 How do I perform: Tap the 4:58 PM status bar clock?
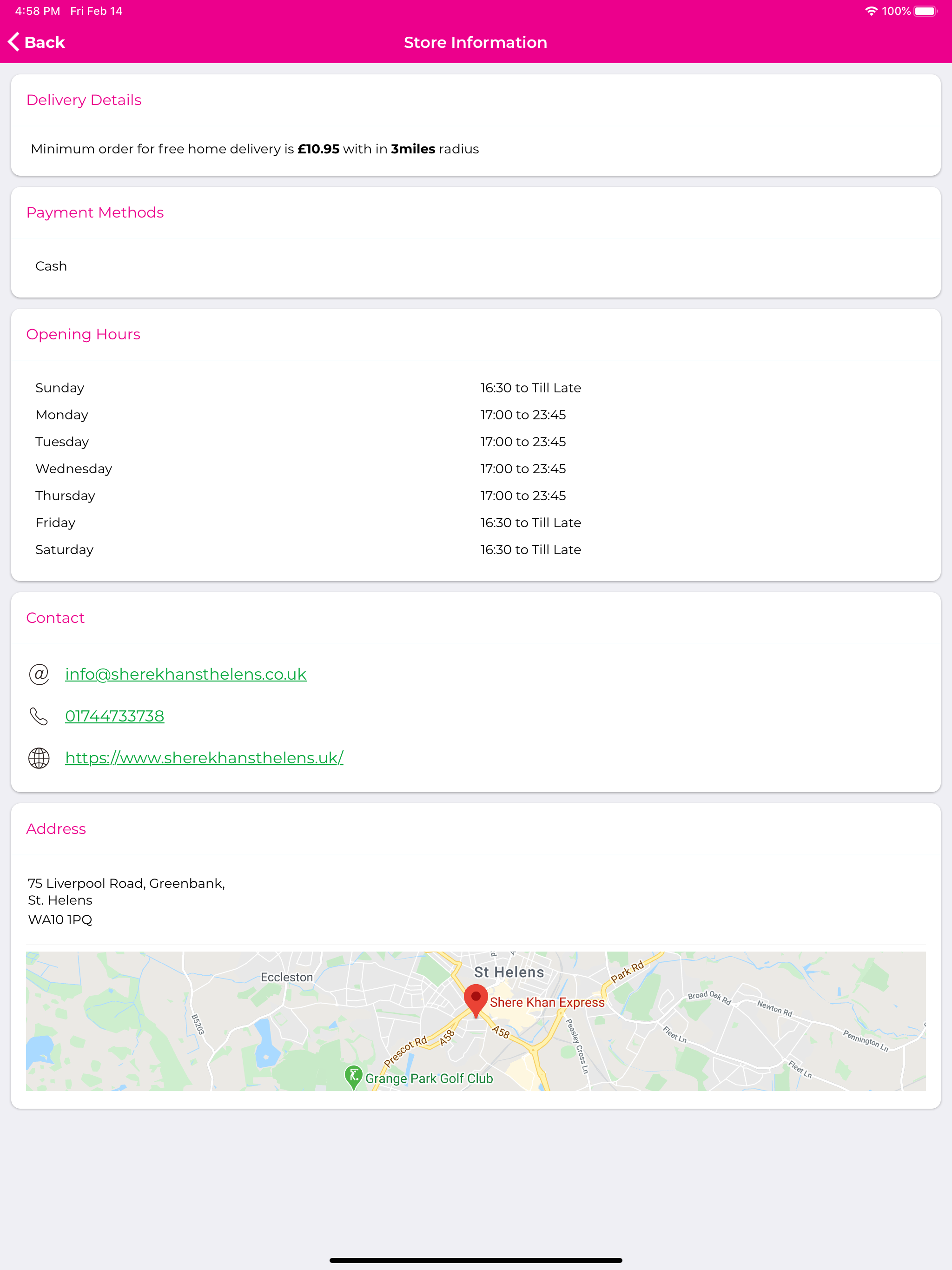click(x=37, y=12)
